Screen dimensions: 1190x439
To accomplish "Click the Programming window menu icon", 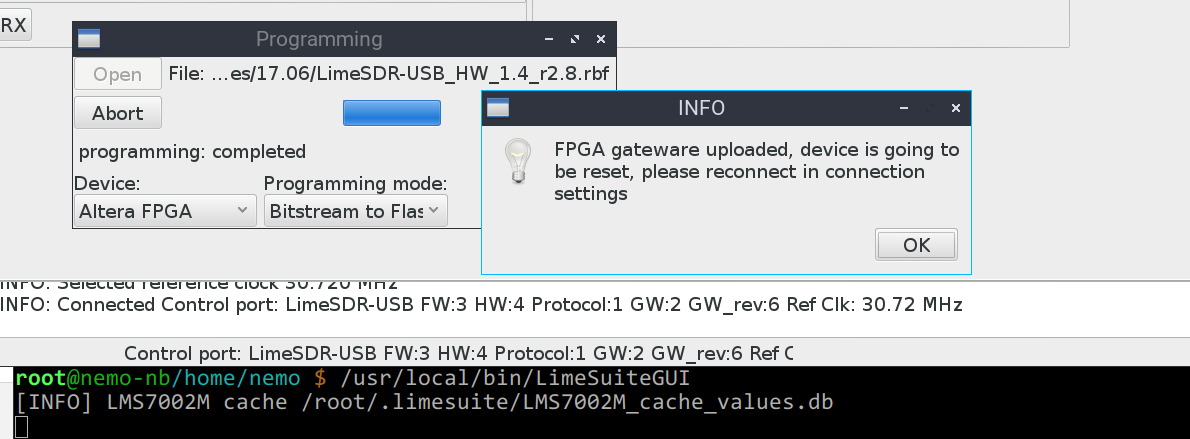I will click(x=90, y=39).
